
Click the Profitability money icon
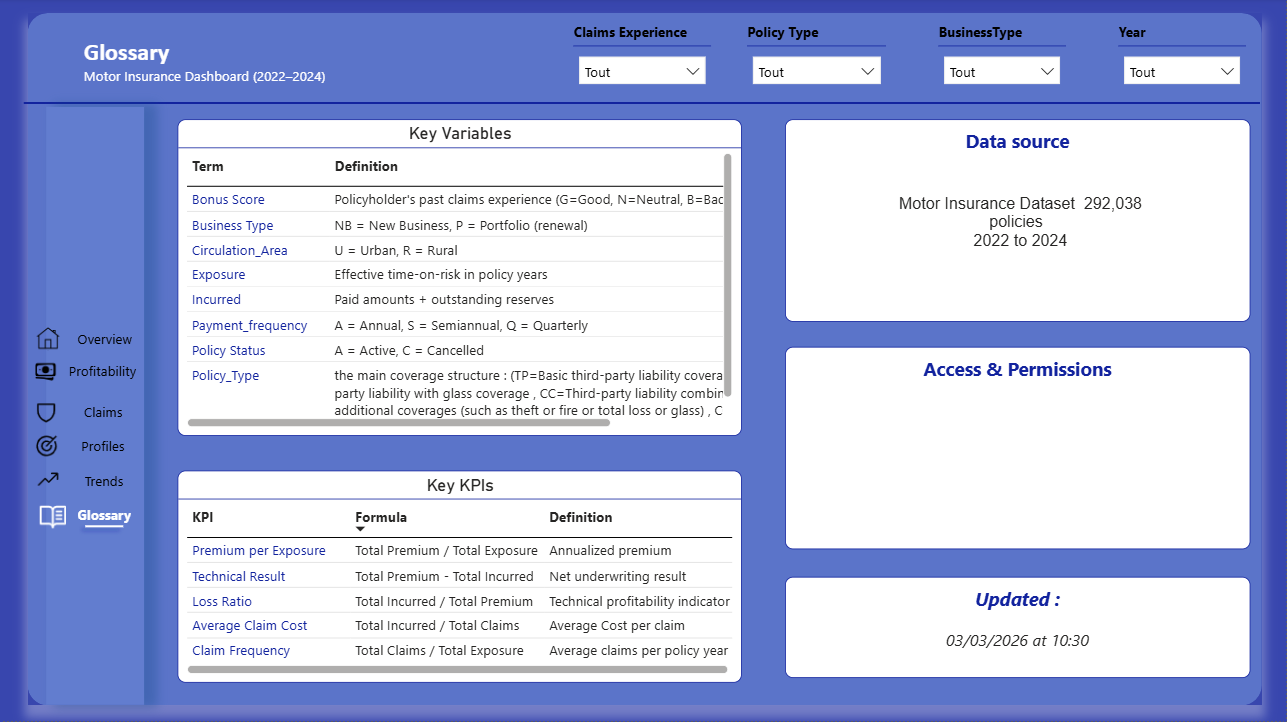(x=46, y=371)
